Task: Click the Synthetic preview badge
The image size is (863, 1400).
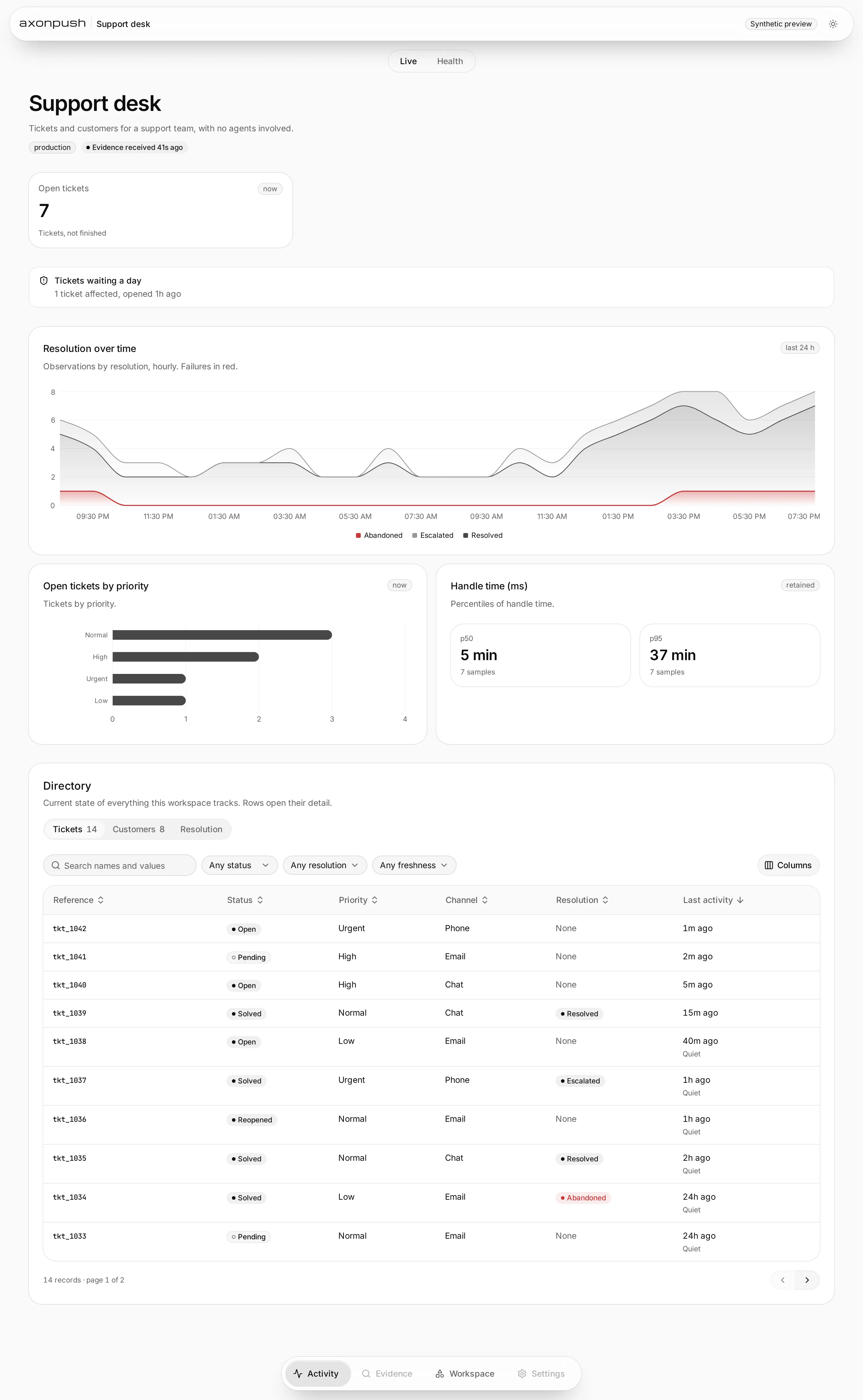Action: tap(781, 24)
